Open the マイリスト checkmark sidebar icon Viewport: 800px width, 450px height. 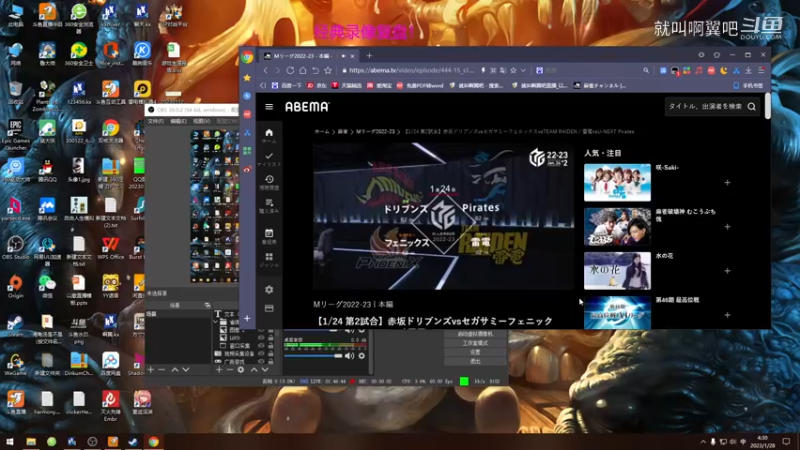tap(269, 156)
